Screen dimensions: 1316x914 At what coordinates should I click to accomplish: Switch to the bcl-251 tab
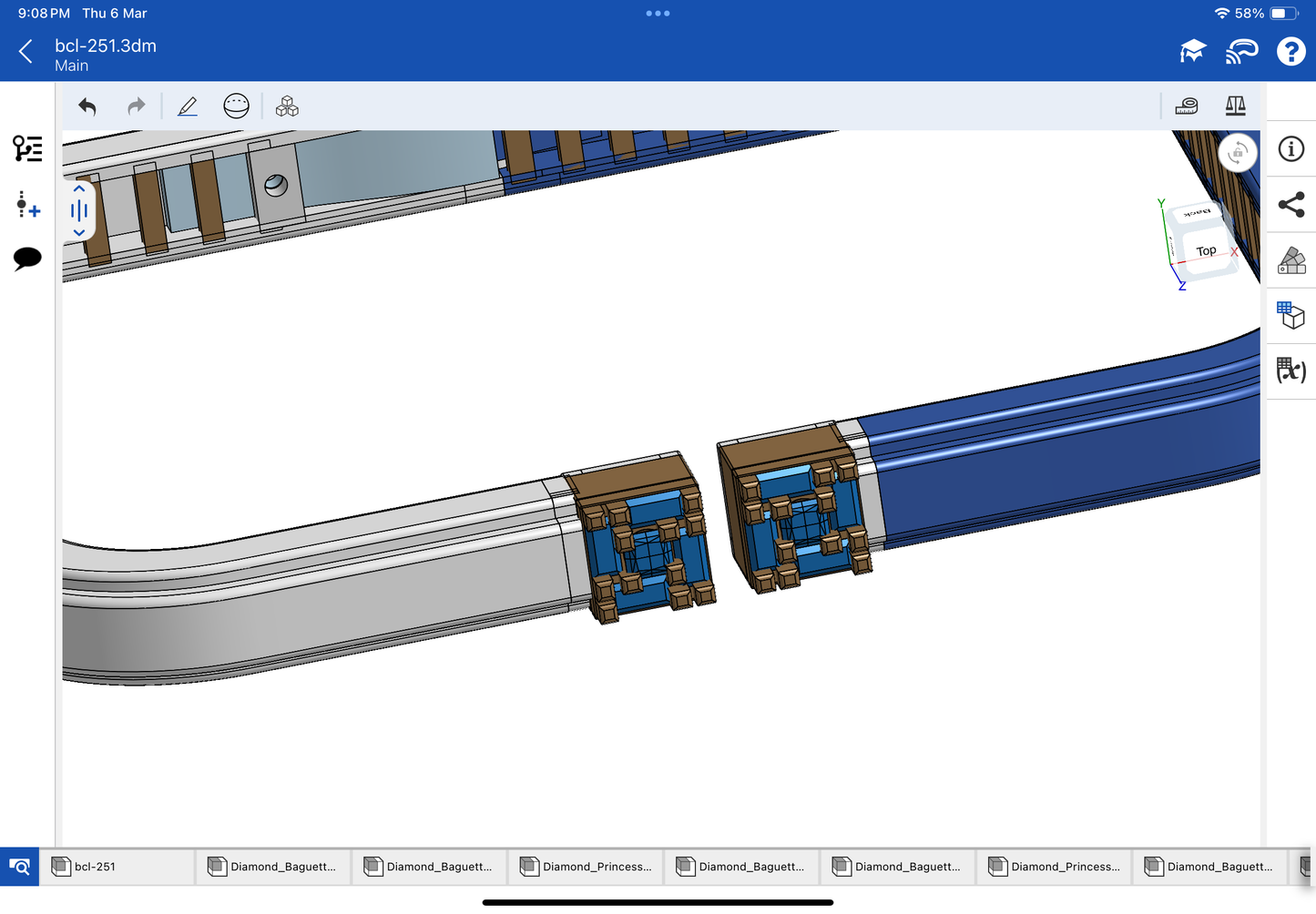click(117, 867)
